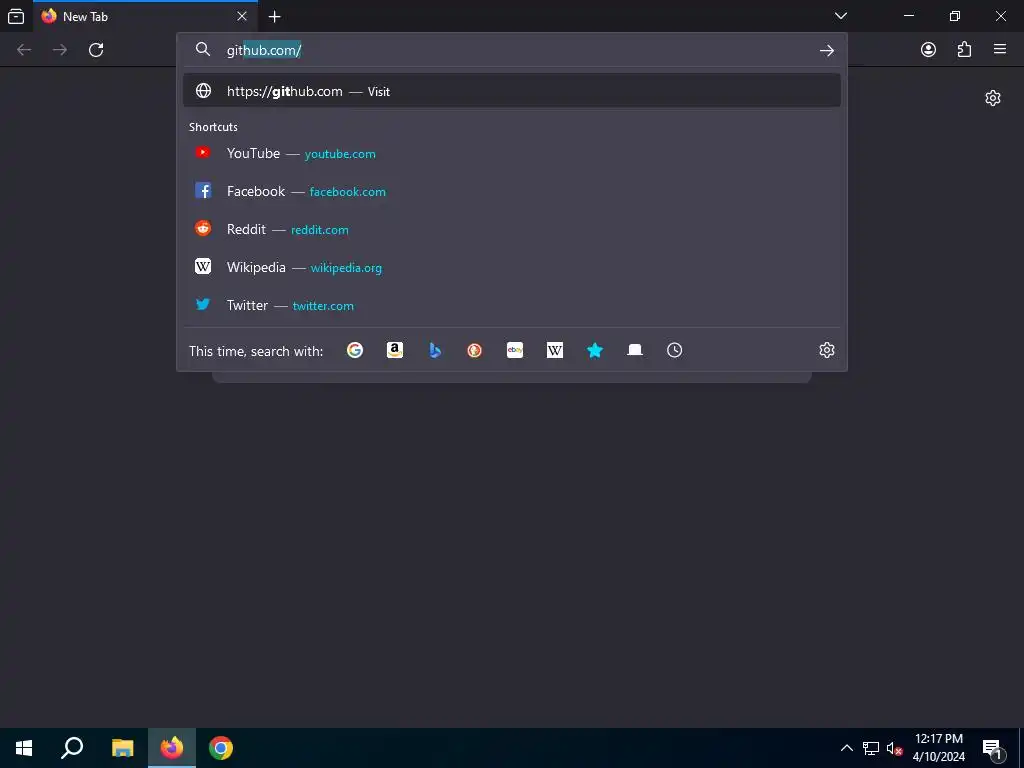Close the New Tab tab
The width and height of the screenshot is (1024, 768).
(x=242, y=16)
